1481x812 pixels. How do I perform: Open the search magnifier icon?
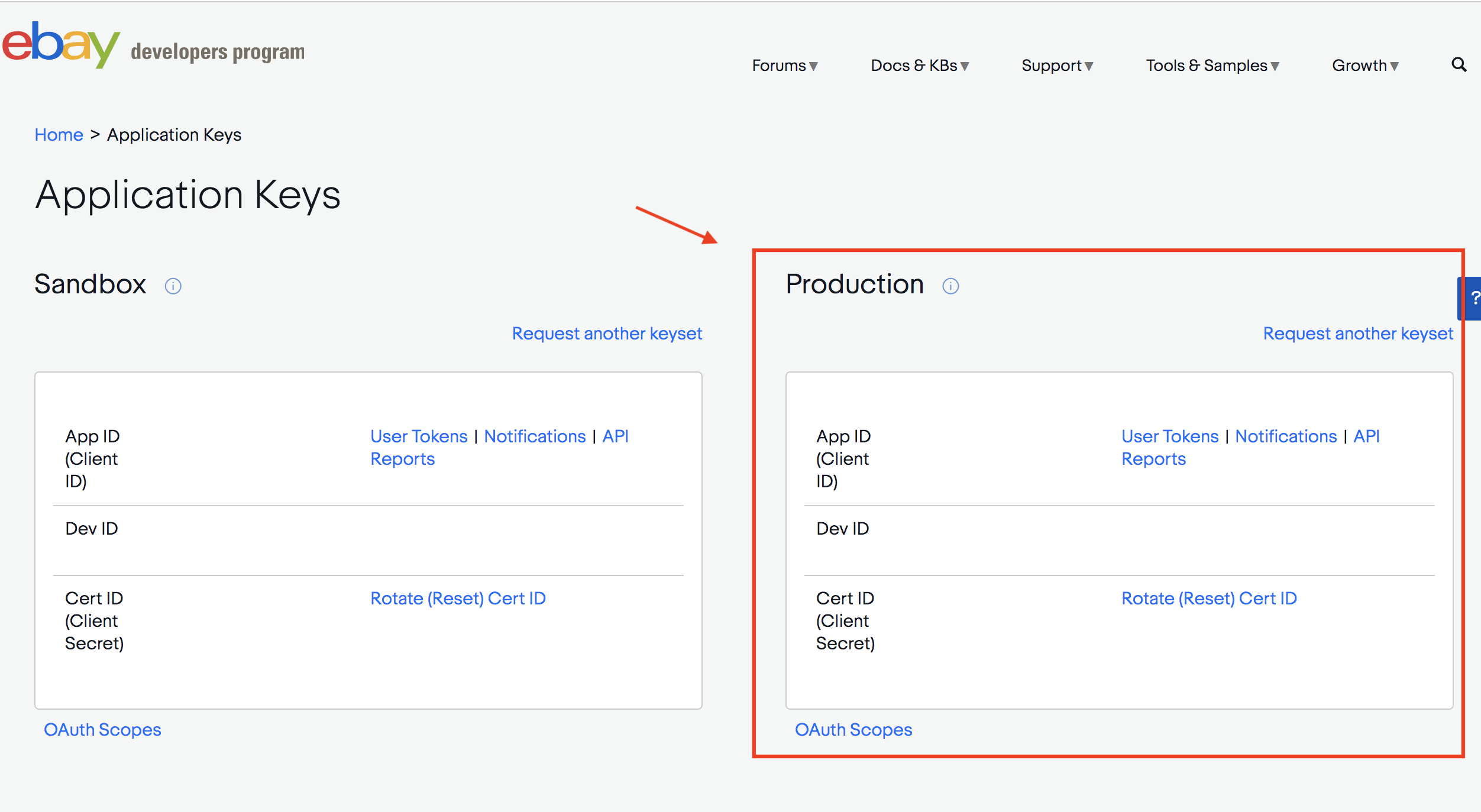(1459, 65)
